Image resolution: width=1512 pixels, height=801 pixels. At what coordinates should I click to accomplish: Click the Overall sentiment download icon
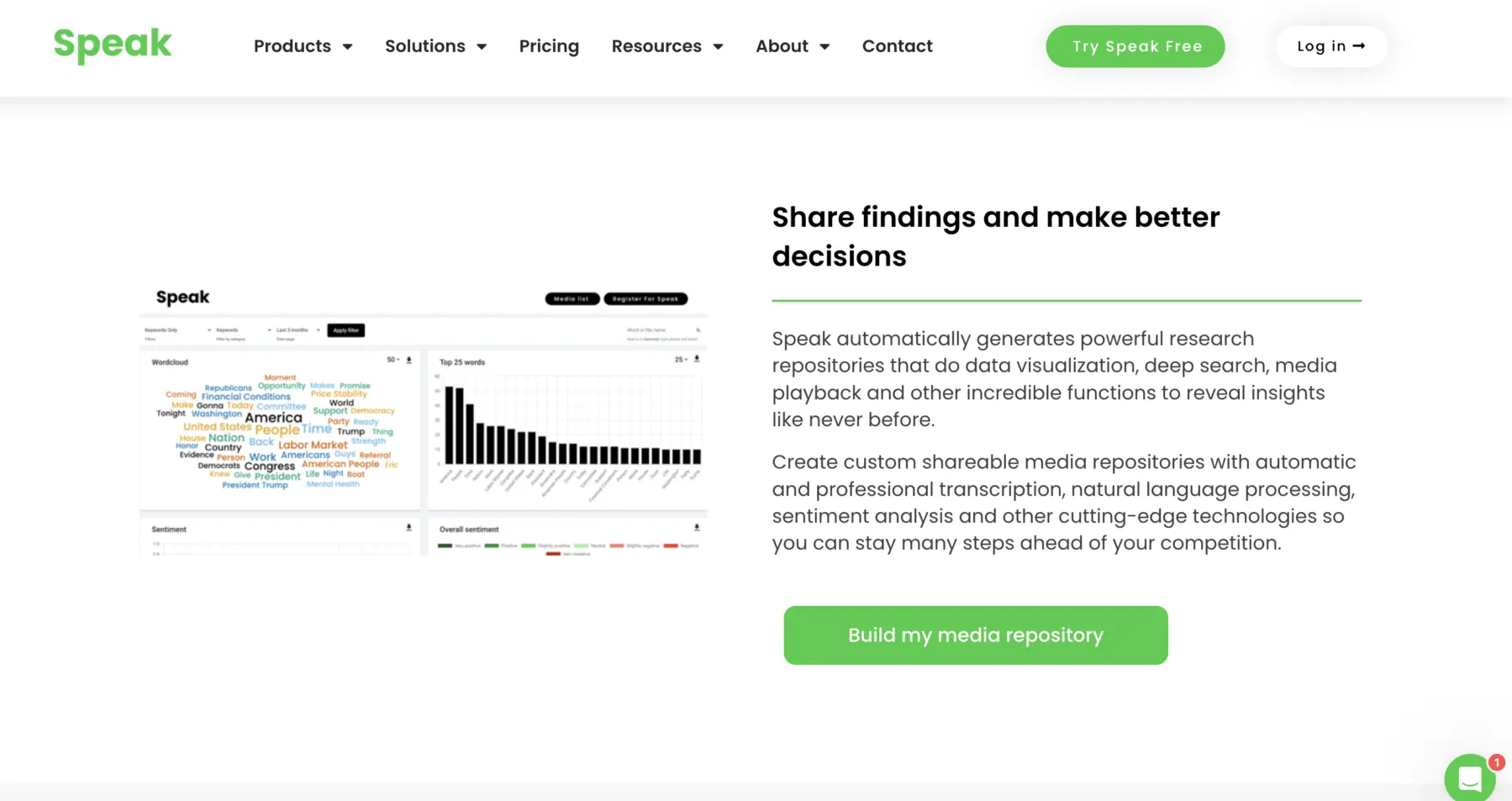click(x=697, y=528)
